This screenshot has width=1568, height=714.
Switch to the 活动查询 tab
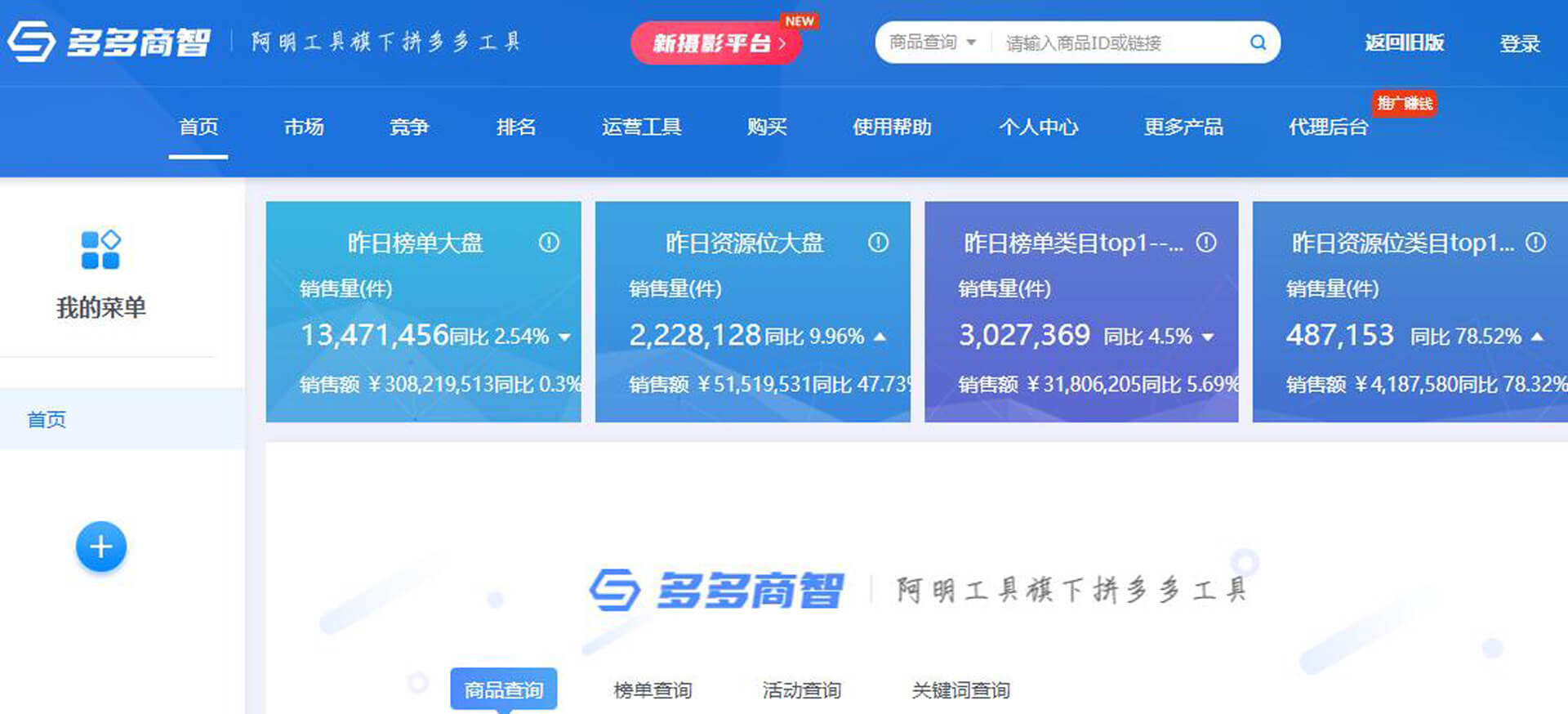tap(802, 690)
